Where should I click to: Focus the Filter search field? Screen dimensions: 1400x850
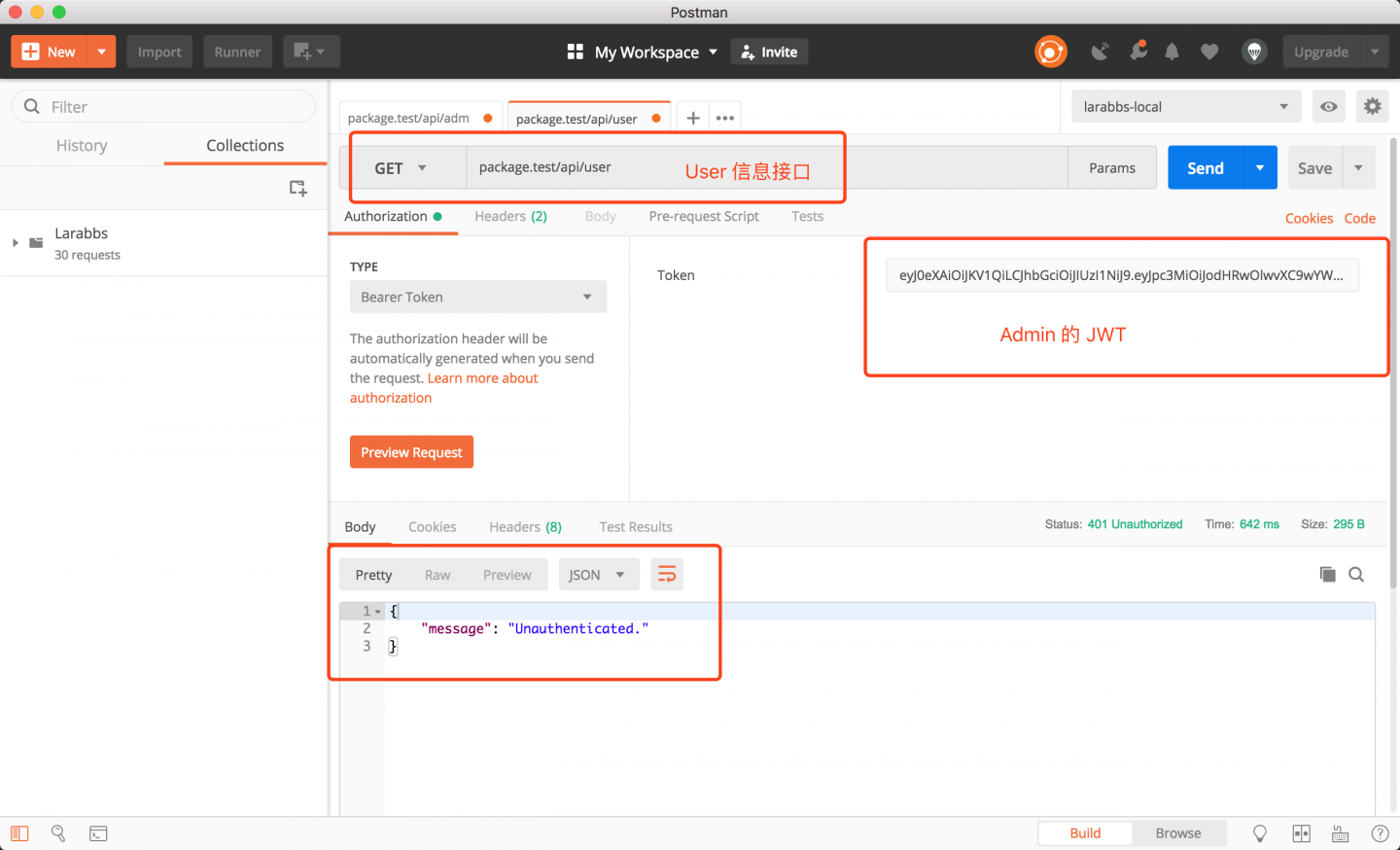(x=163, y=106)
